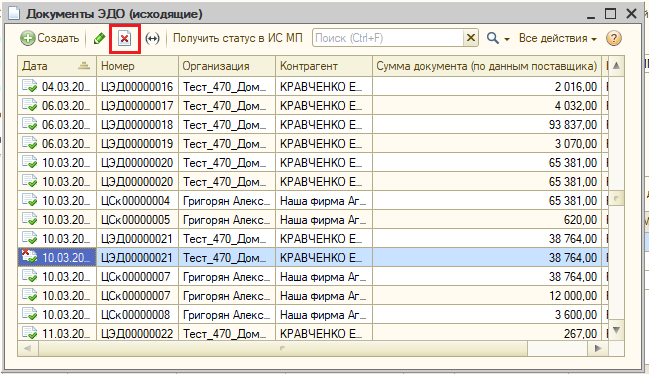Click the orange help question-mark icon
649x374 pixels.
click(614, 38)
